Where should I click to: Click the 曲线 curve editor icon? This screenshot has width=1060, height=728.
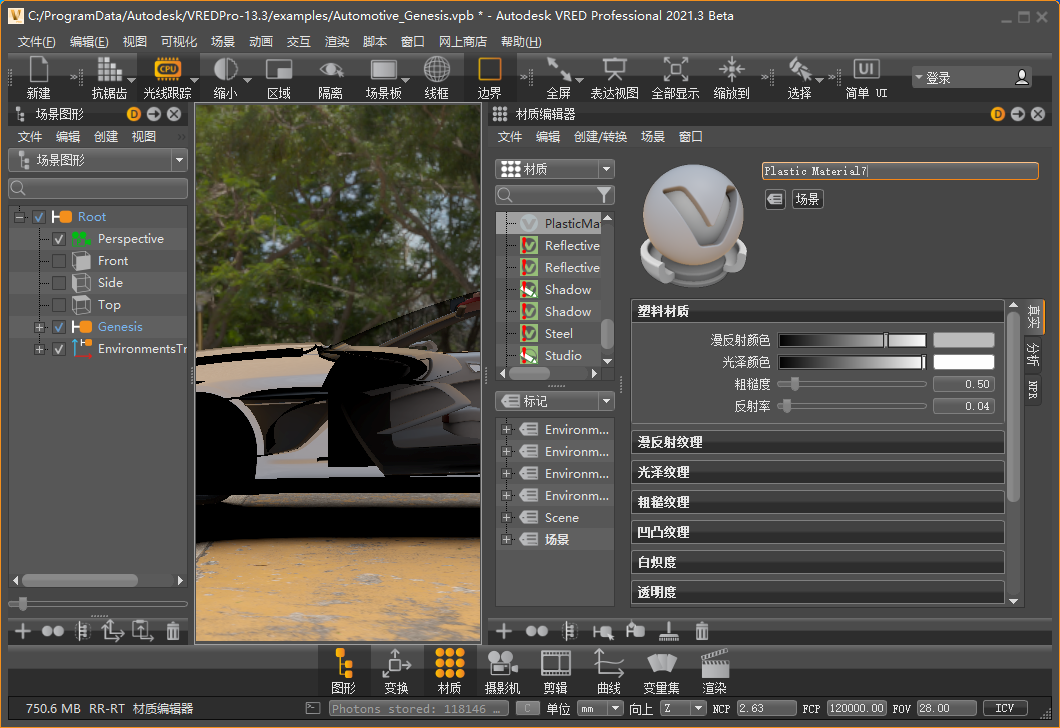pyautogui.click(x=608, y=663)
